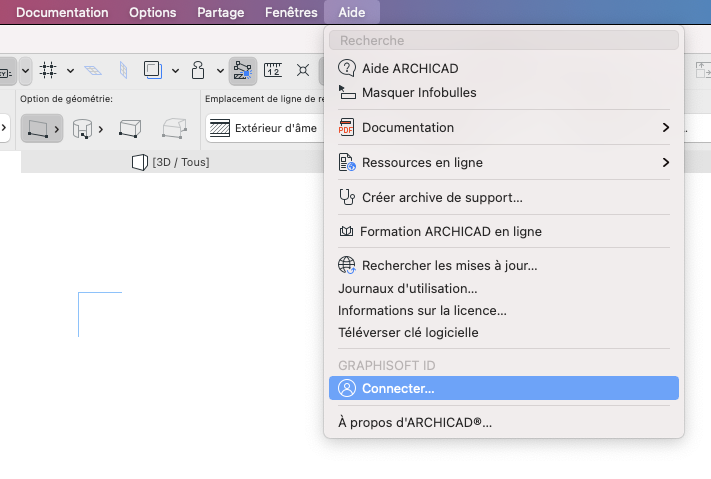Open the Documentation menu in menu bar
The height and width of the screenshot is (479, 711).
tap(62, 12)
